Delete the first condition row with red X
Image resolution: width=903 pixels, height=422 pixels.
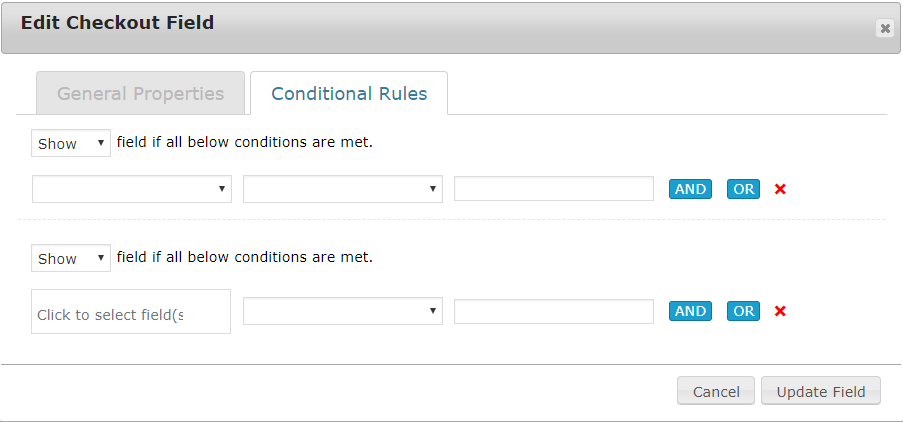point(780,189)
